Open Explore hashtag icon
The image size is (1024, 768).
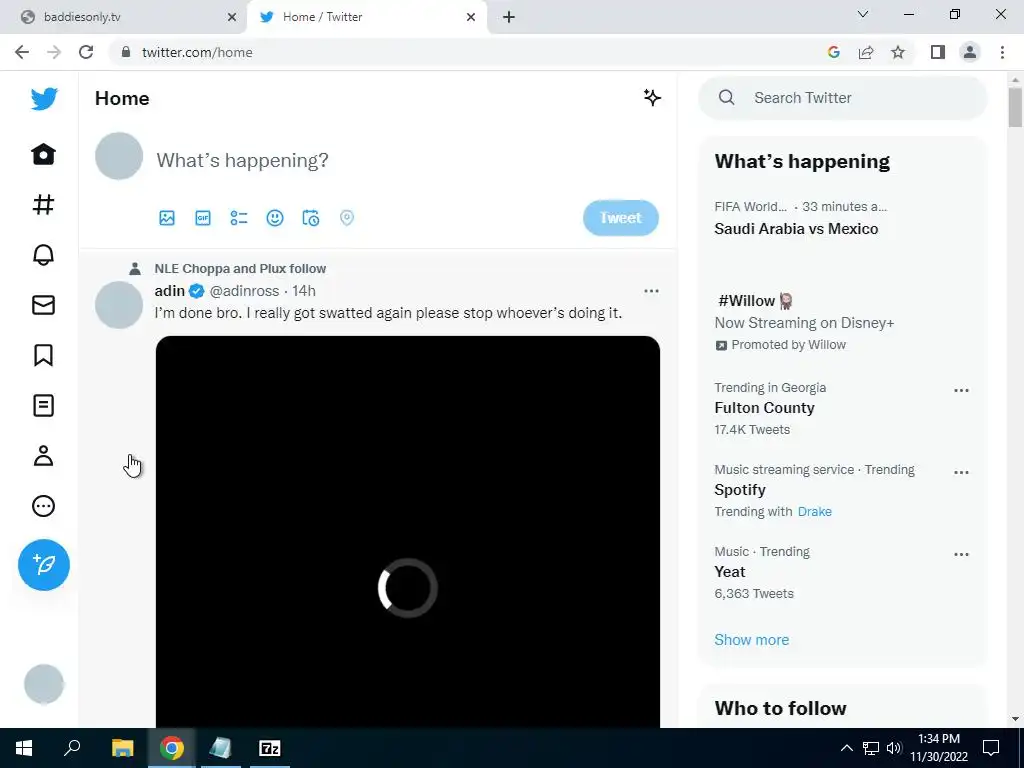[44, 204]
